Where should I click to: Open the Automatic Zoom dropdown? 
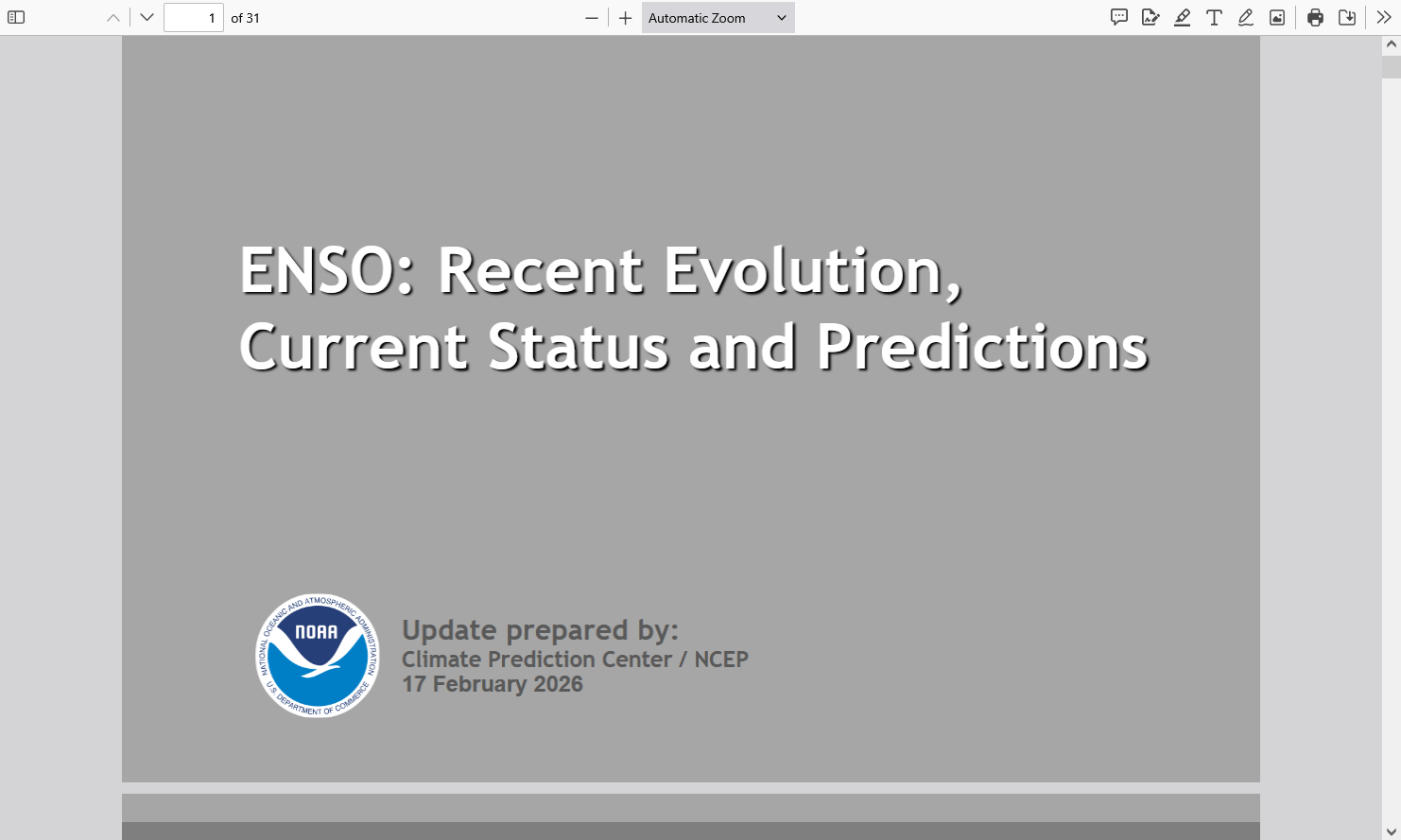click(x=718, y=17)
